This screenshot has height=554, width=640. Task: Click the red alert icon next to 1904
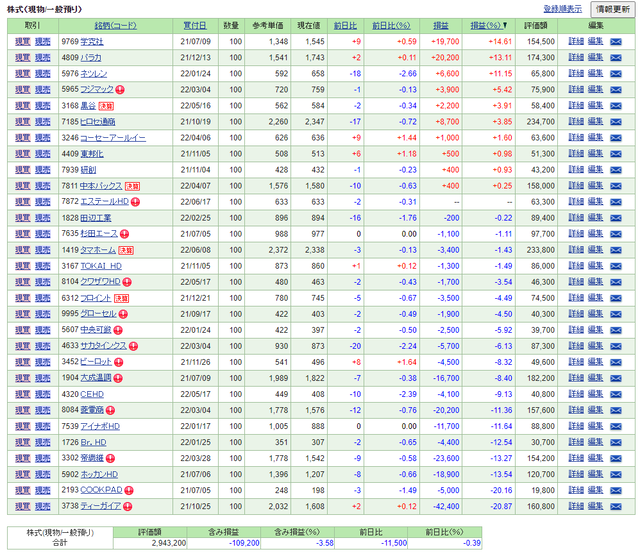(x=118, y=378)
